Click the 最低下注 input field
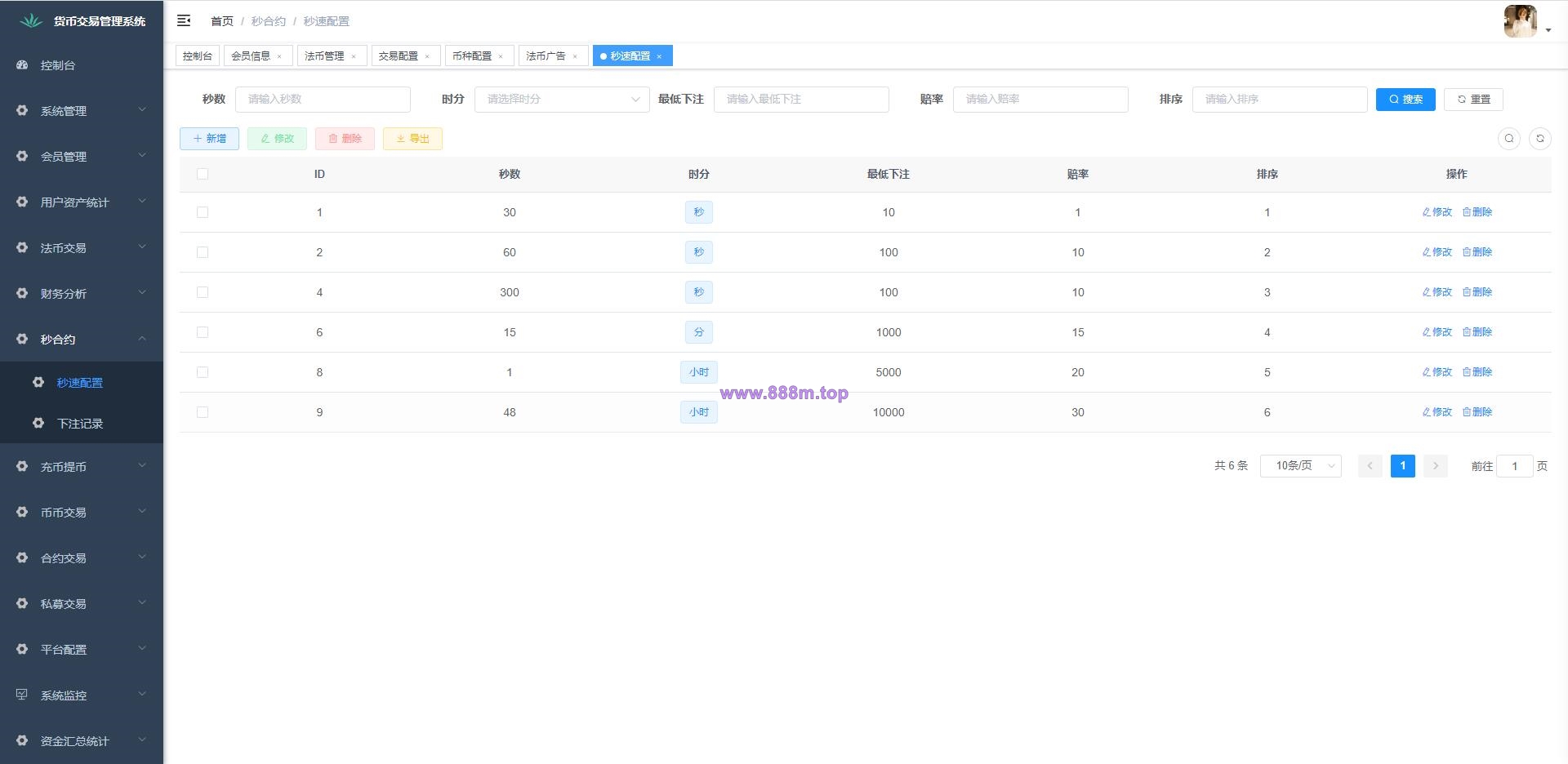1568x764 pixels. 801,99
